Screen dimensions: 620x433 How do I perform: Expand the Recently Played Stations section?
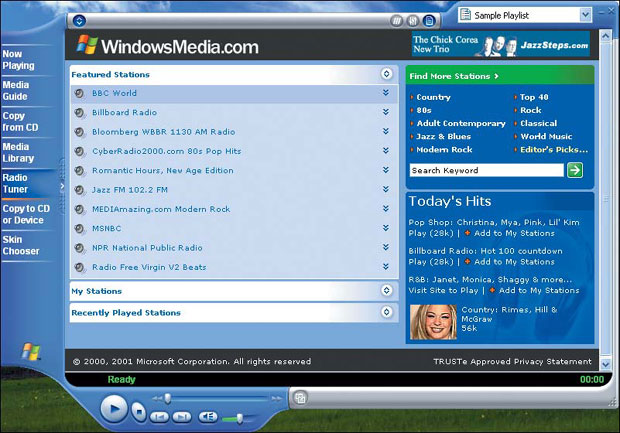coord(386,312)
